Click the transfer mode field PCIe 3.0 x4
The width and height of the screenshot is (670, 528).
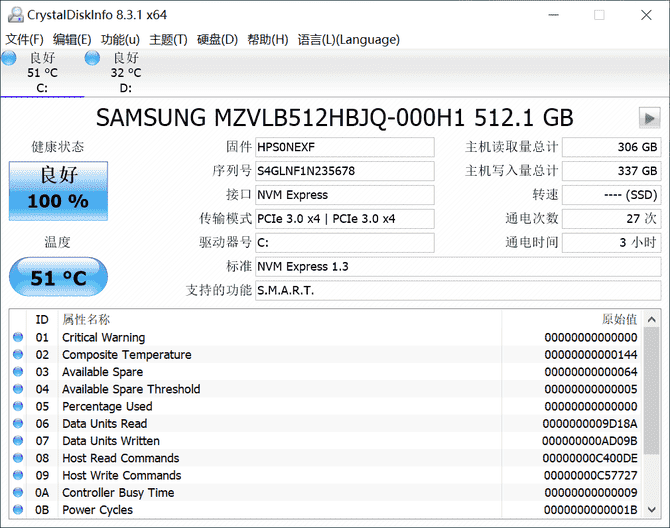tap(345, 219)
